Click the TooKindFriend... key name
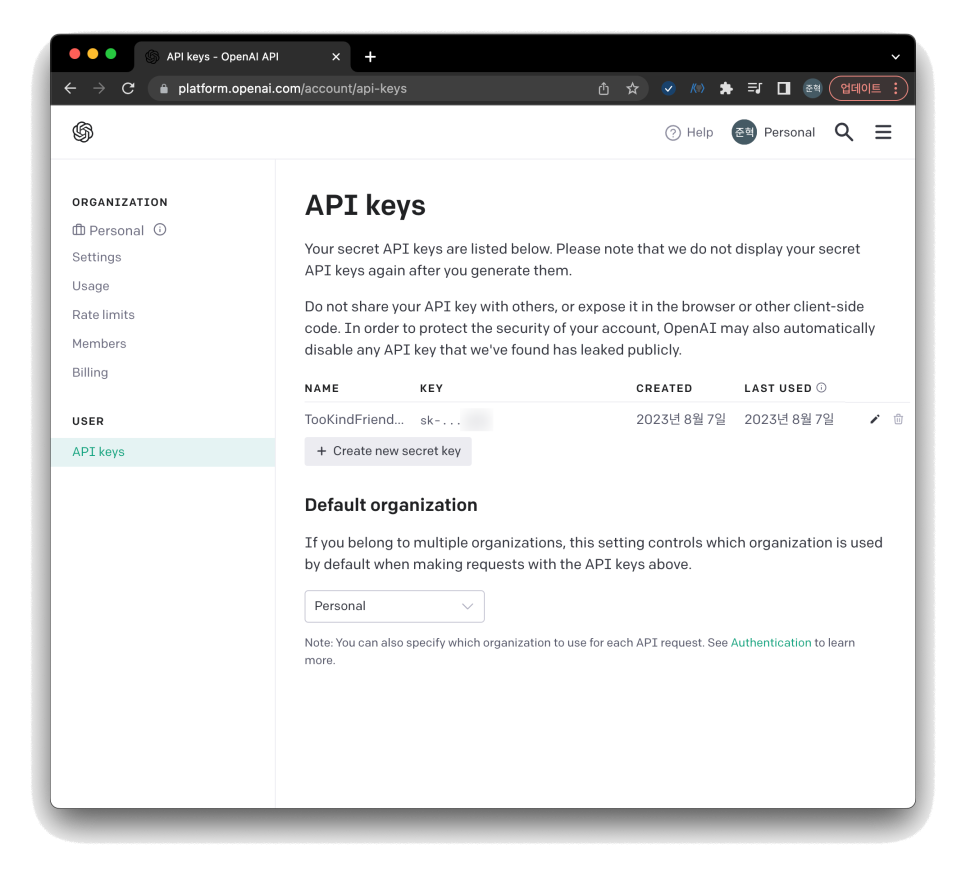The image size is (966, 875). click(x=354, y=420)
